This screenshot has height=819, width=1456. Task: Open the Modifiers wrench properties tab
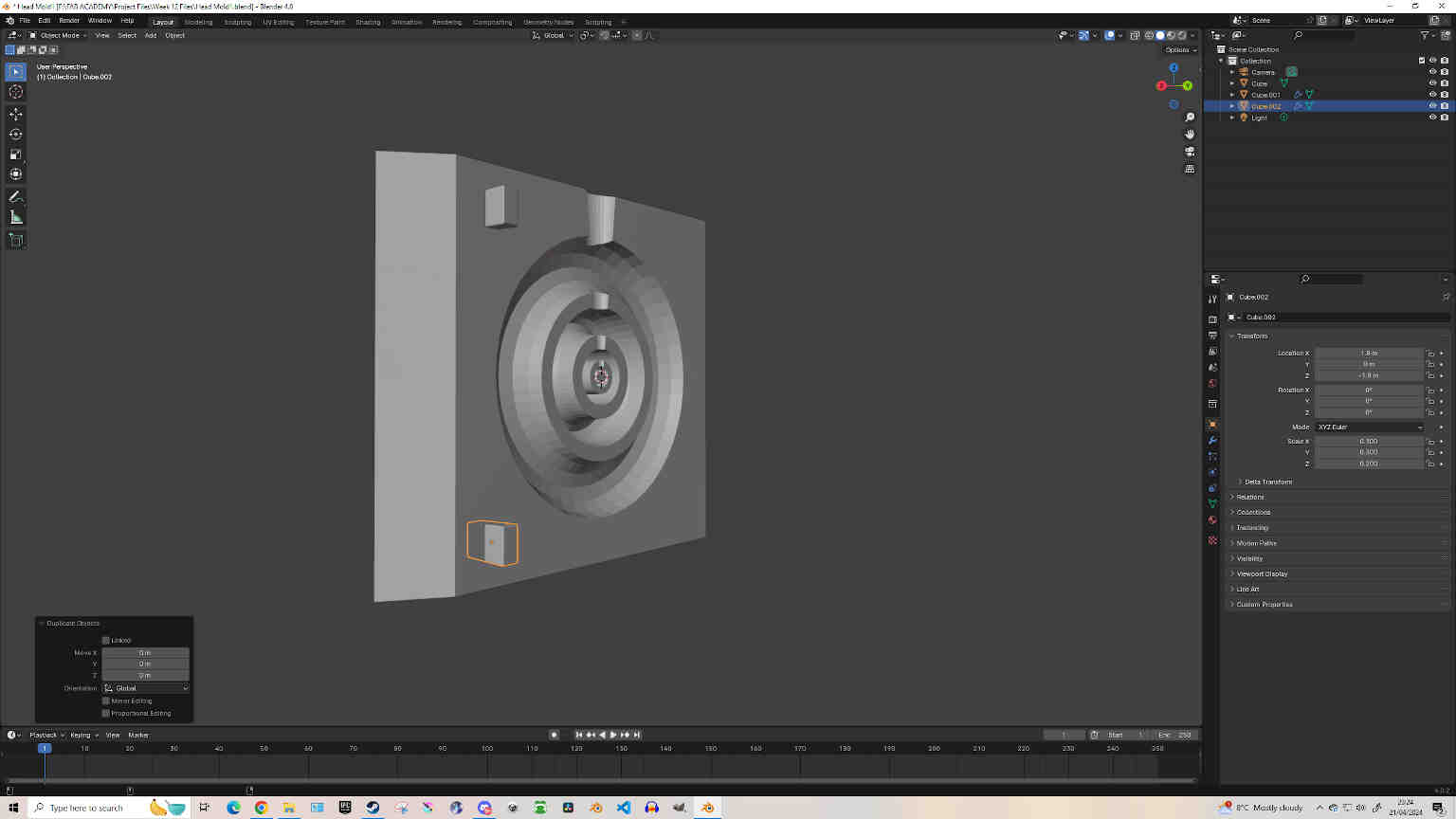(x=1212, y=441)
